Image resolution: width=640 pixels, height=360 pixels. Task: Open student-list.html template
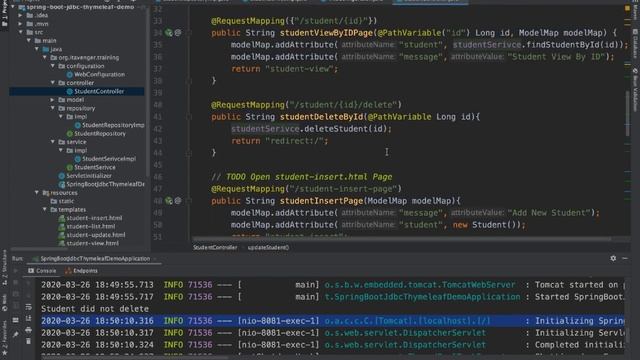(x=87, y=226)
